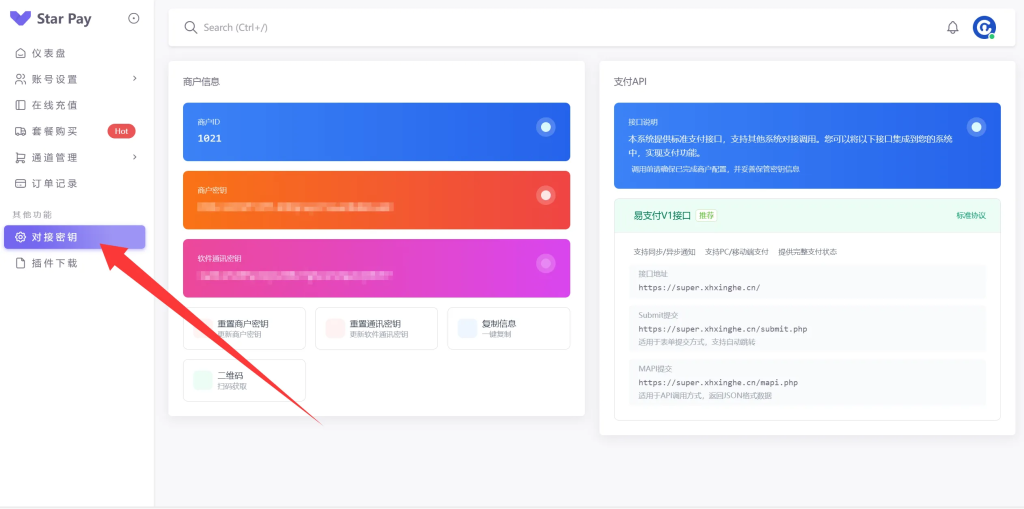Click the 重置商户密钥 button
This screenshot has width=1024, height=509.
coord(244,328)
